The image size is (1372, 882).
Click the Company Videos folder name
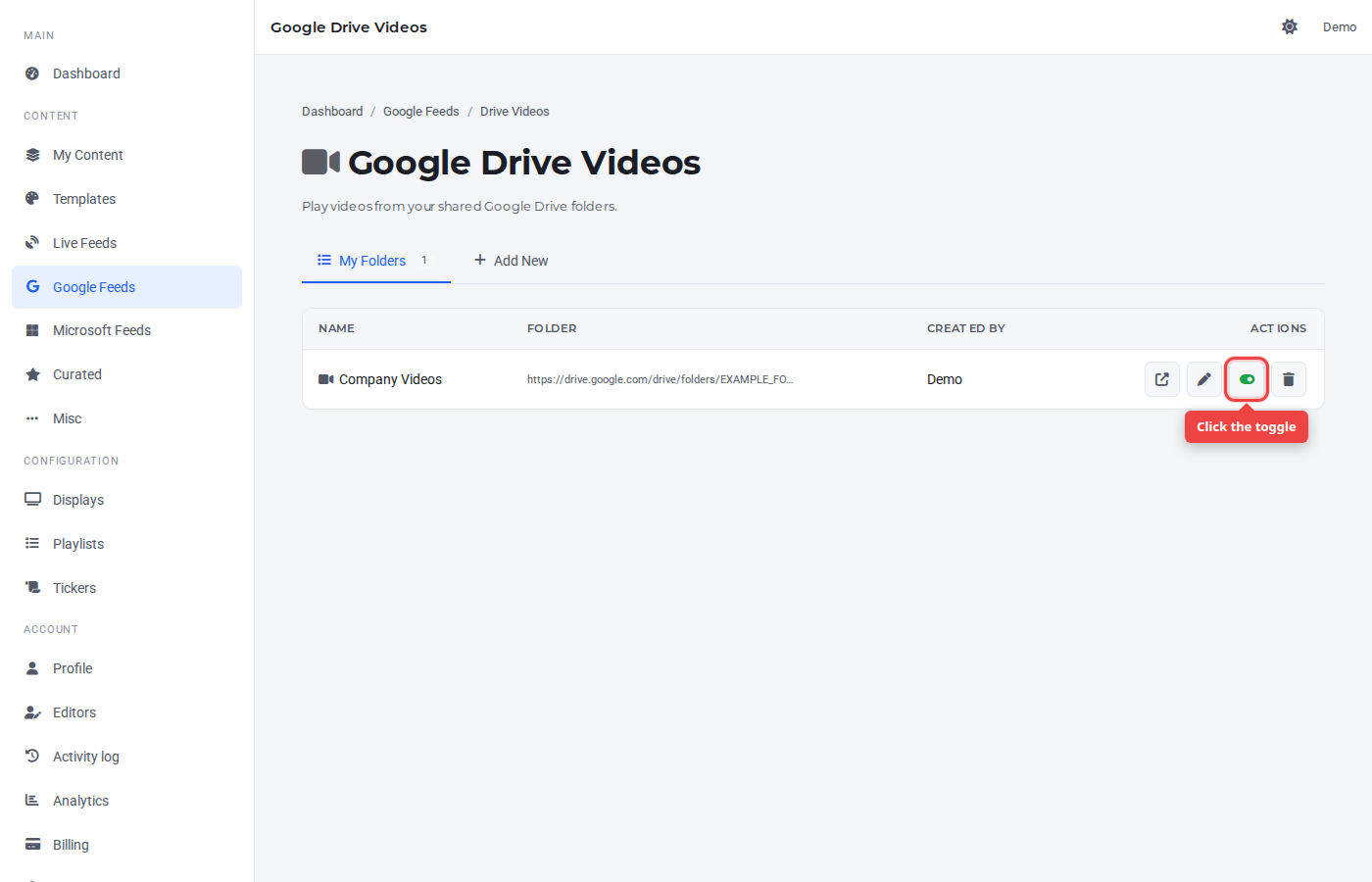click(x=390, y=379)
